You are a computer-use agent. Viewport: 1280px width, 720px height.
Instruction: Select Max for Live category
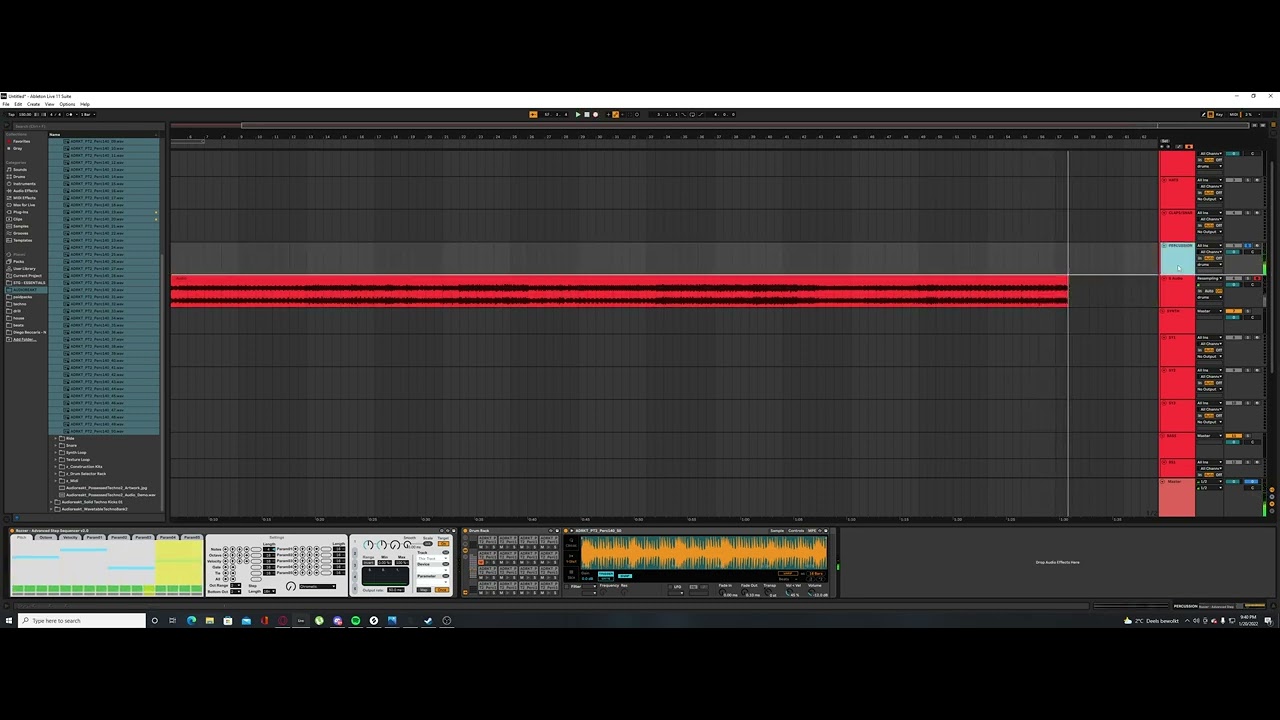(24, 205)
